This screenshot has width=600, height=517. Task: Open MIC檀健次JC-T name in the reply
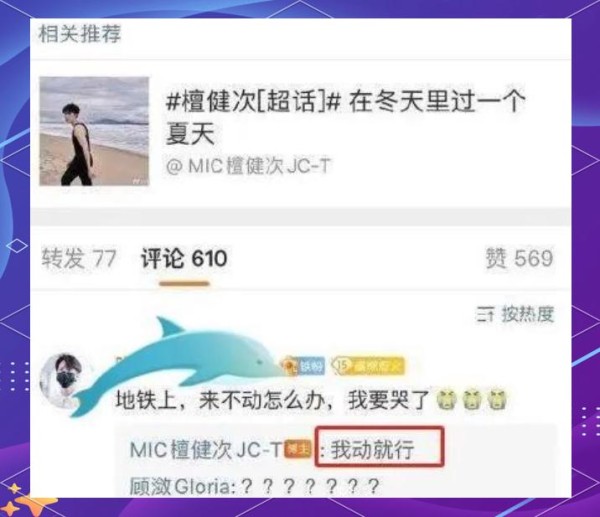[206, 449]
